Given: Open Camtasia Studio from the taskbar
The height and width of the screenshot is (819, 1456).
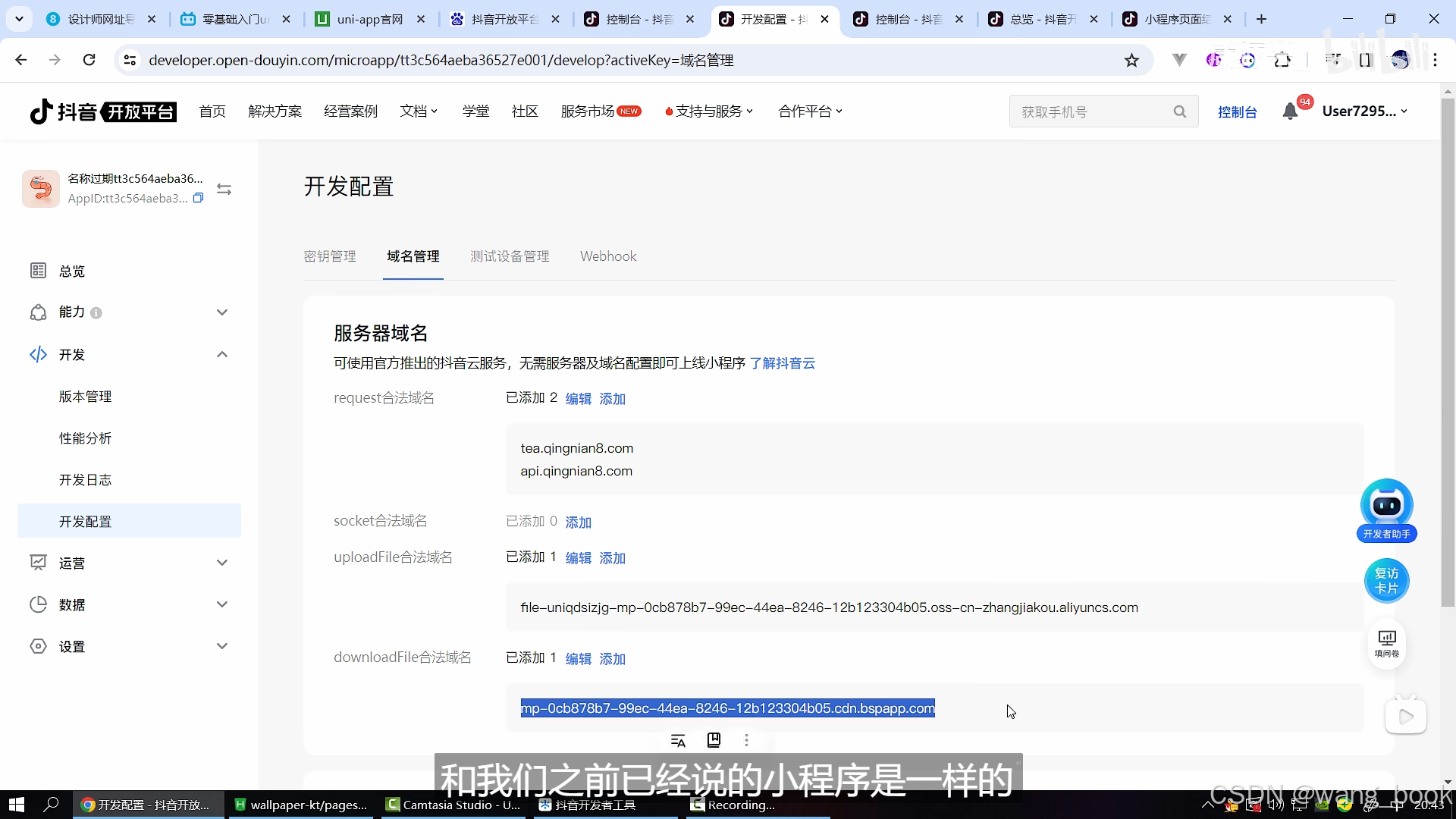Looking at the screenshot, I should [x=454, y=805].
